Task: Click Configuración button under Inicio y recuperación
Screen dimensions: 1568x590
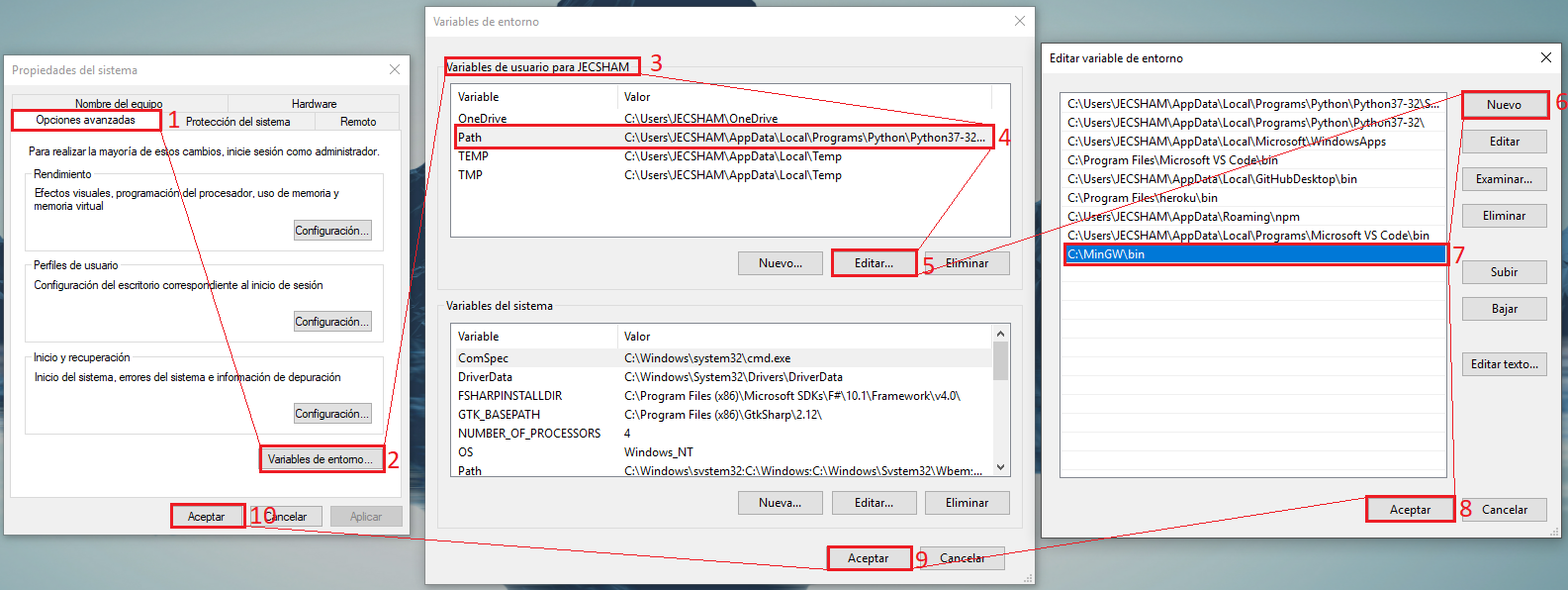Action: point(332,414)
